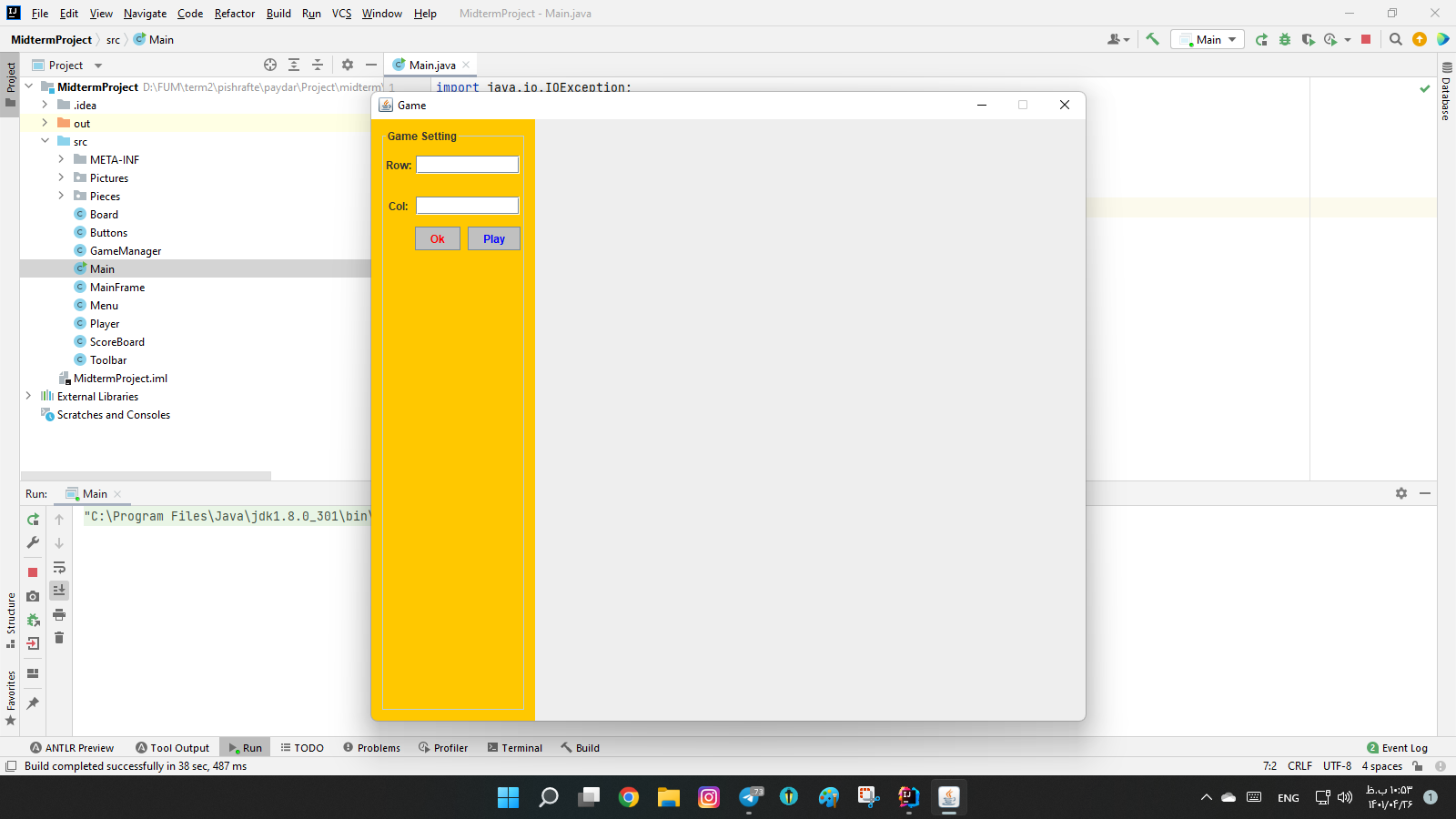The width and height of the screenshot is (1456, 819).
Task: Open the Search Everywhere magnifier
Action: coord(1396,39)
